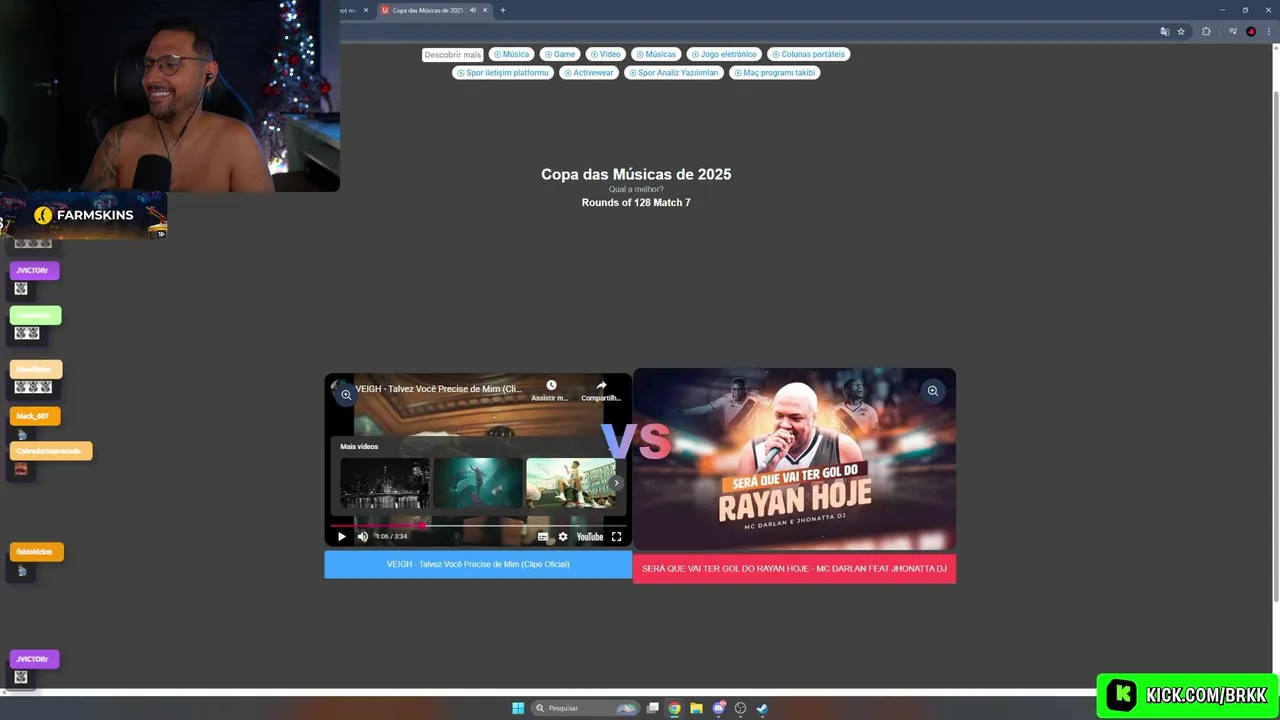Image resolution: width=1280 pixels, height=720 pixels.
Task: Click the FARMSKINS banner overlay
Action: 83,215
